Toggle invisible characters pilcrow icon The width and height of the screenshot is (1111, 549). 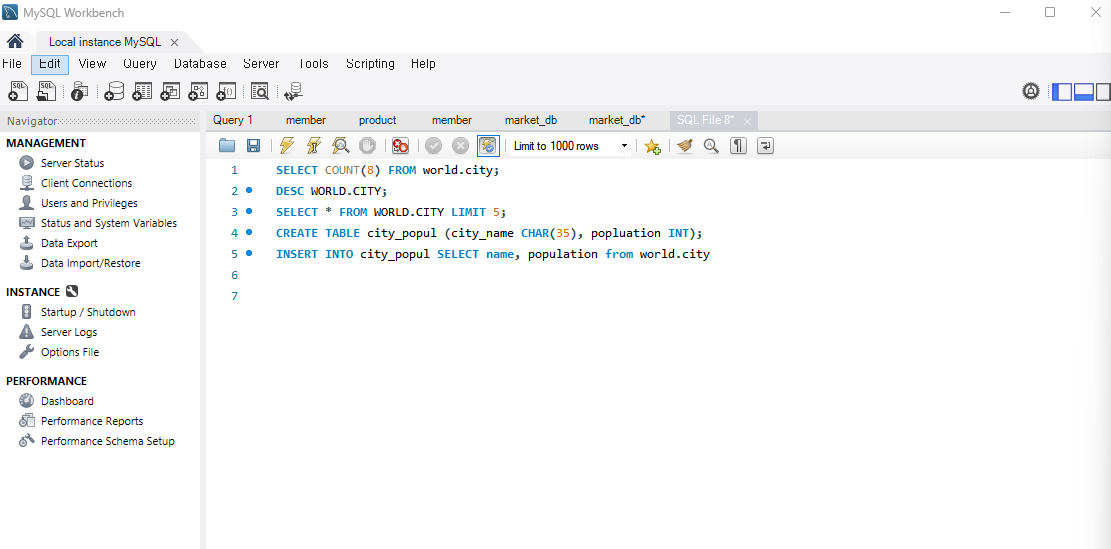coord(738,146)
